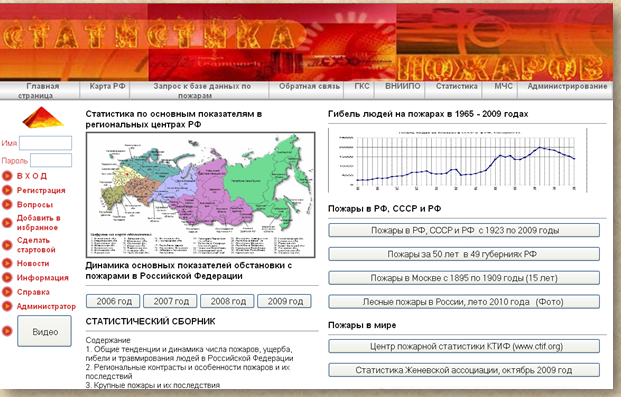Image resolution: width=621 pixels, height=397 pixels.
Task: Select the 2006 год button
Action: click(113, 301)
